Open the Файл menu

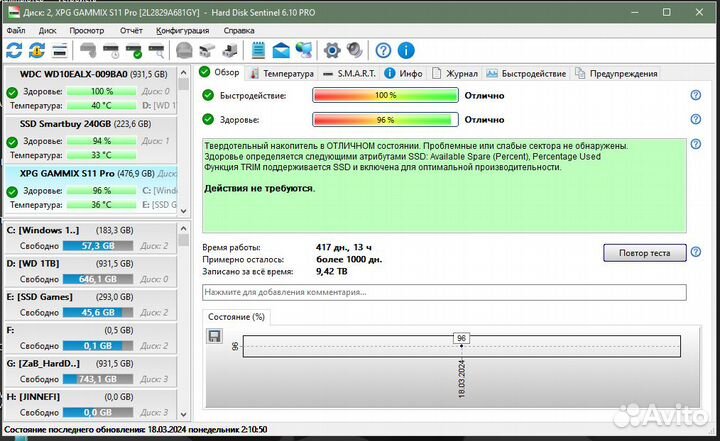16,31
